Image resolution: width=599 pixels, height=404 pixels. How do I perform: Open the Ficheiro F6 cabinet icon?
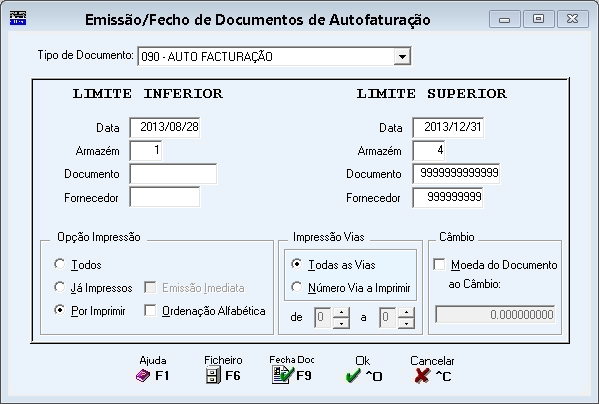(x=213, y=375)
